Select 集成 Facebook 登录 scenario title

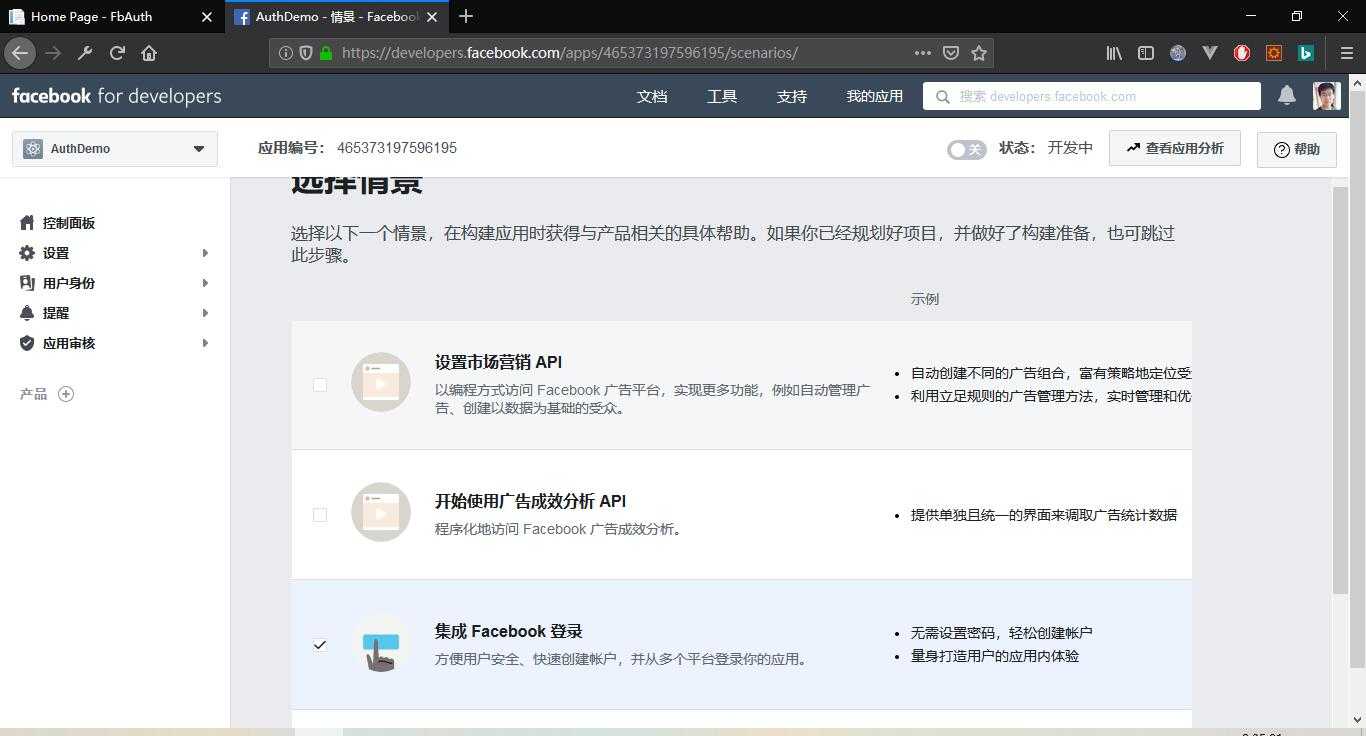pos(508,631)
